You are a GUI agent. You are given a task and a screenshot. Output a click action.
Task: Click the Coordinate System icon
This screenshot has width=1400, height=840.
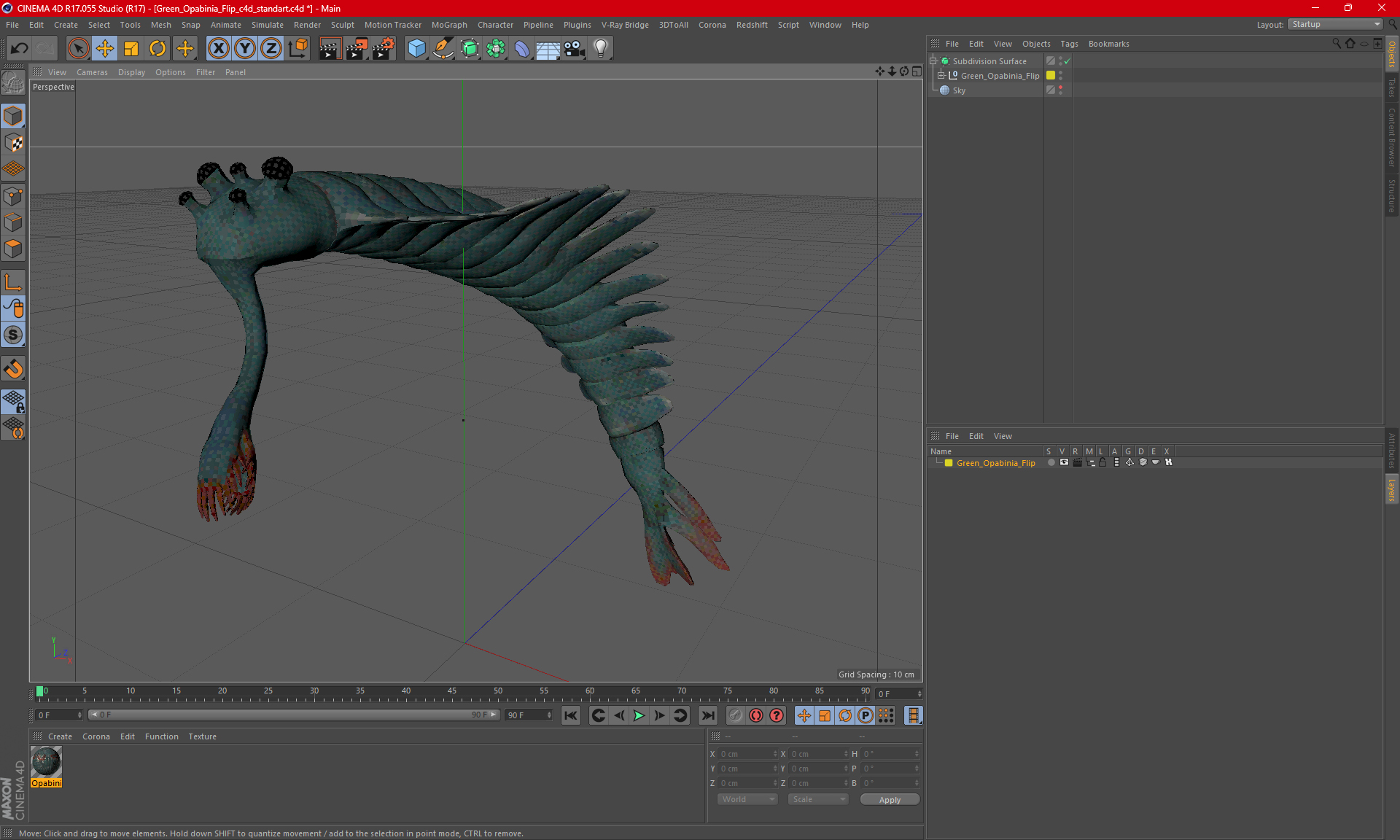(297, 49)
